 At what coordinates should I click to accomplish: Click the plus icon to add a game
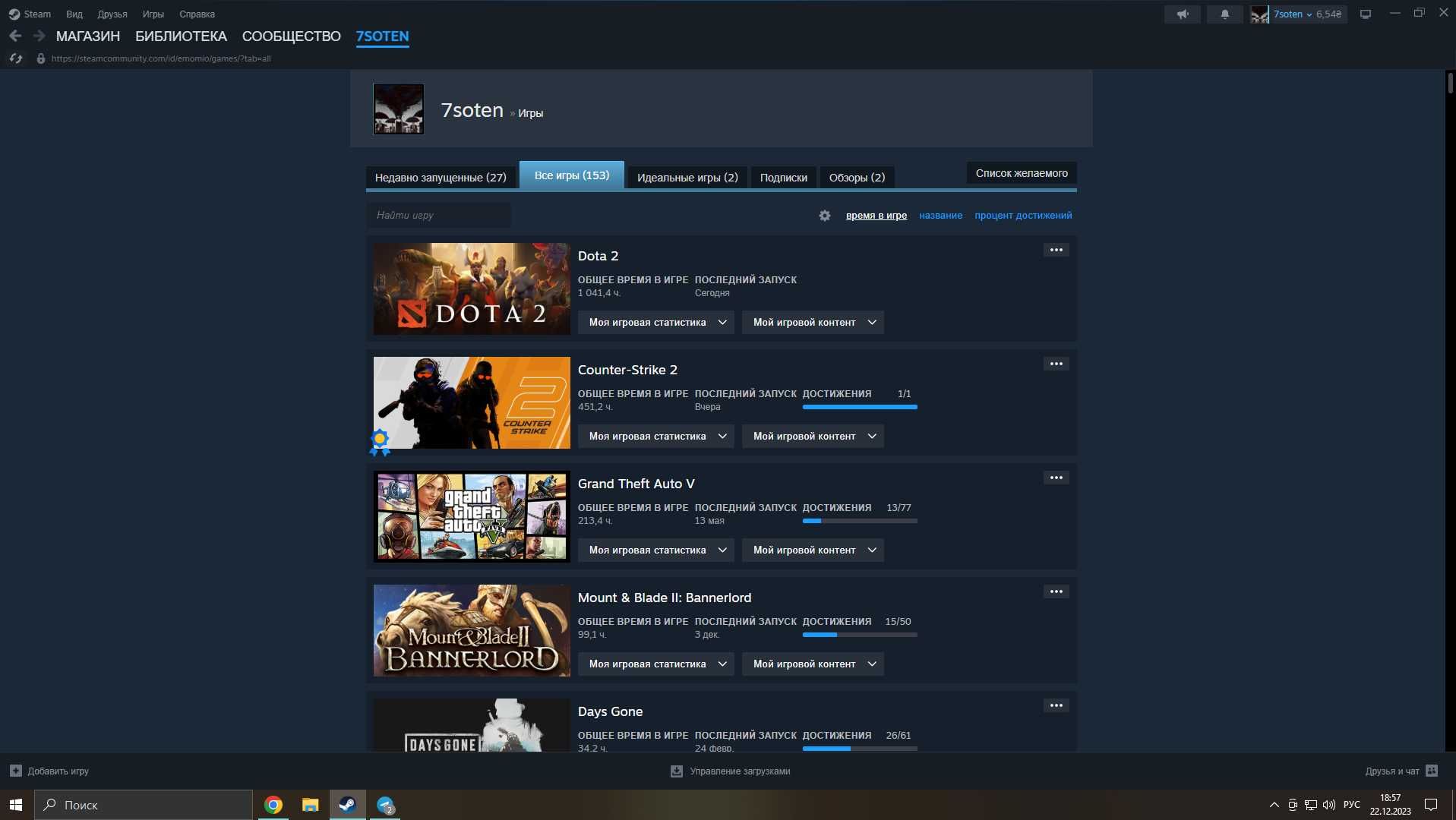click(x=15, y=771)
